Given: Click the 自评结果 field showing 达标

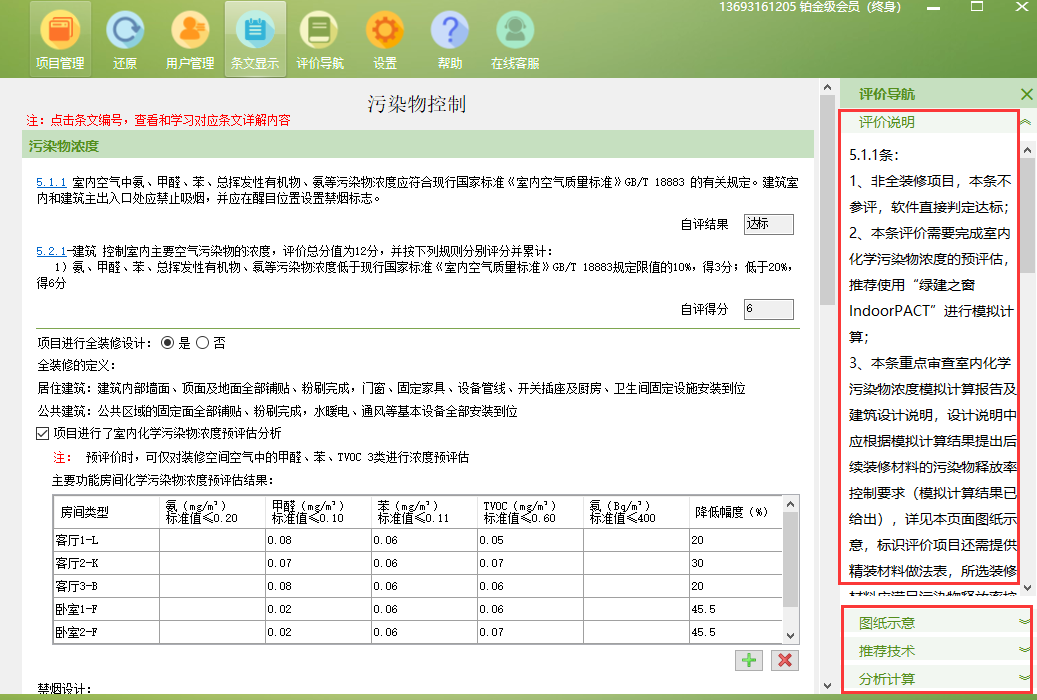Looking at the screenshot, I should tap(768, 224).
